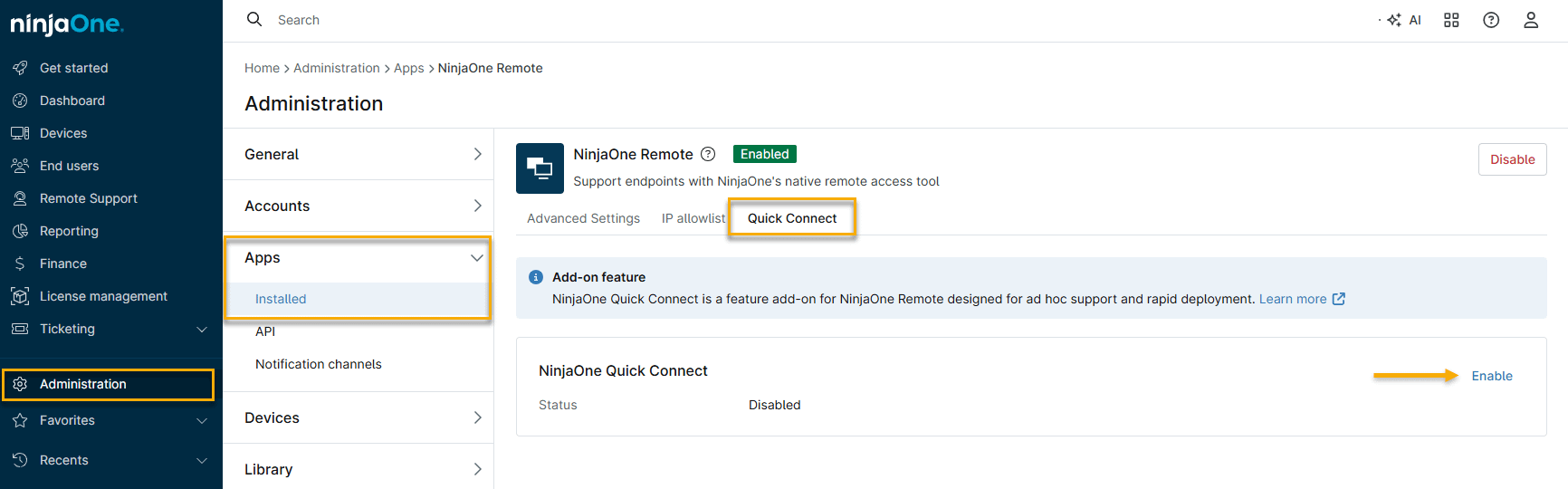Click the Administration gear icon
Screen dimensions: 1568x489
click(20, 384)
